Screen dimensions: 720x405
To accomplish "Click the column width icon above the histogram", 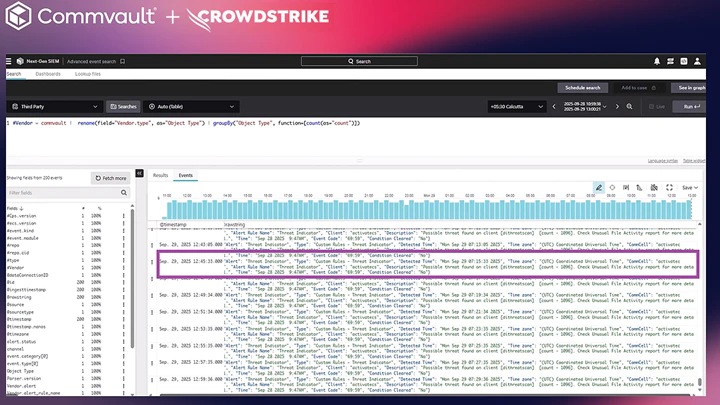I will click(x=626, y=187).
